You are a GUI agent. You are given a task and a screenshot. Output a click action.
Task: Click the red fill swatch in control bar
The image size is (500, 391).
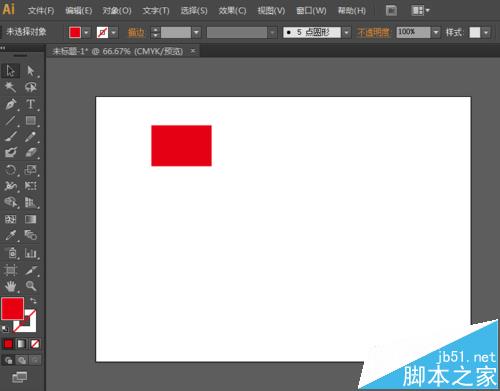click(75, 32)
